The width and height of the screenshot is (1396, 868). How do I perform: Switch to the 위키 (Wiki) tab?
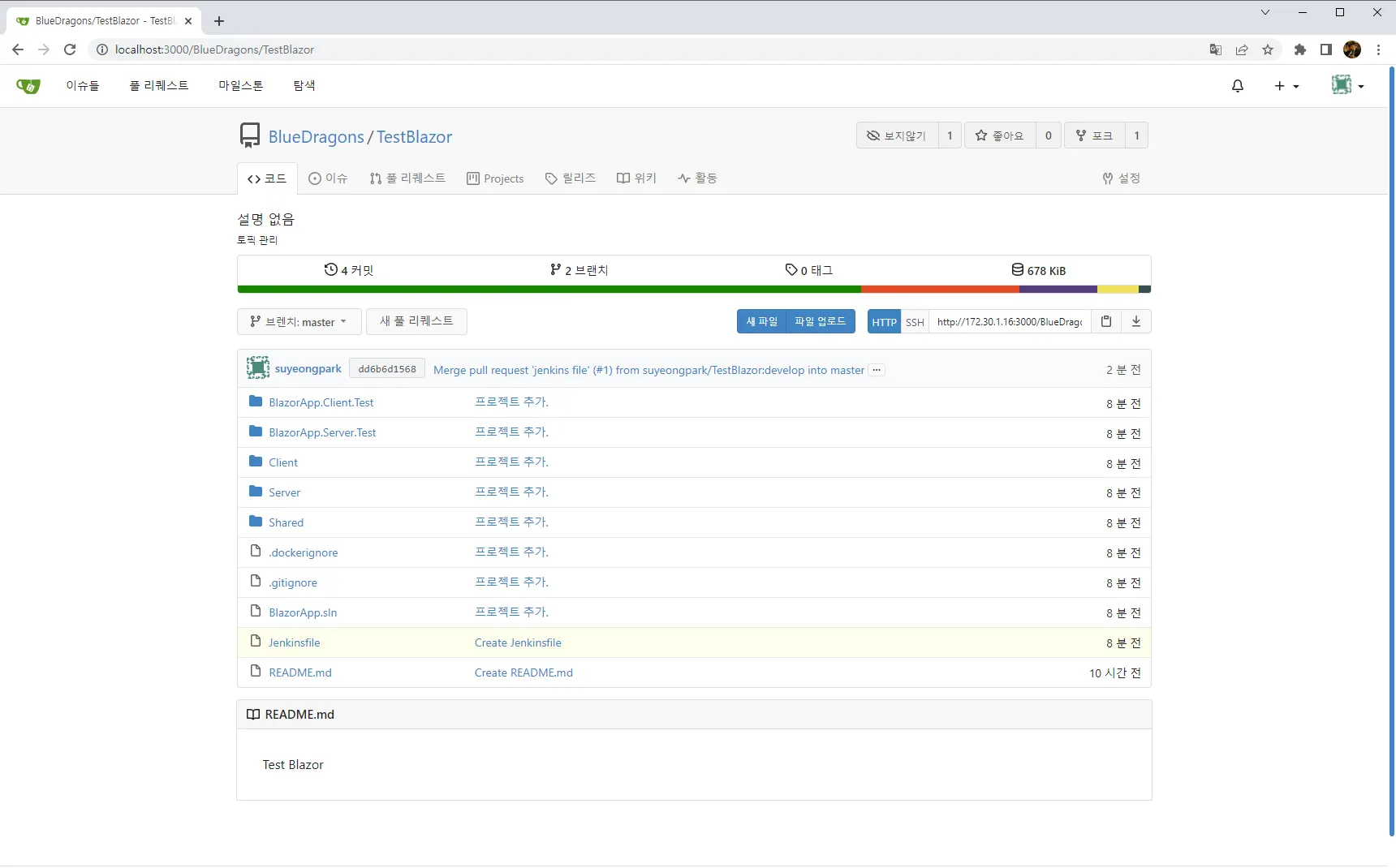(636, 178)
